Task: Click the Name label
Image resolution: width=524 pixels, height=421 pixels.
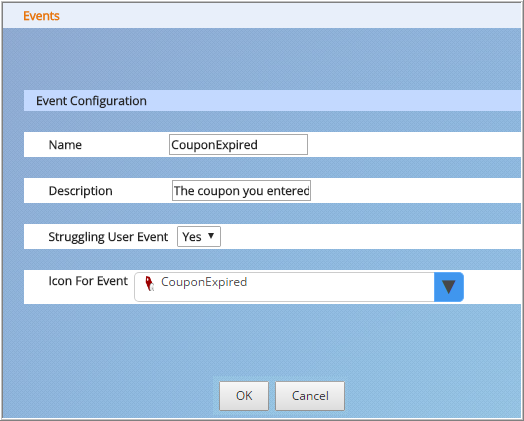Action: 65,145
